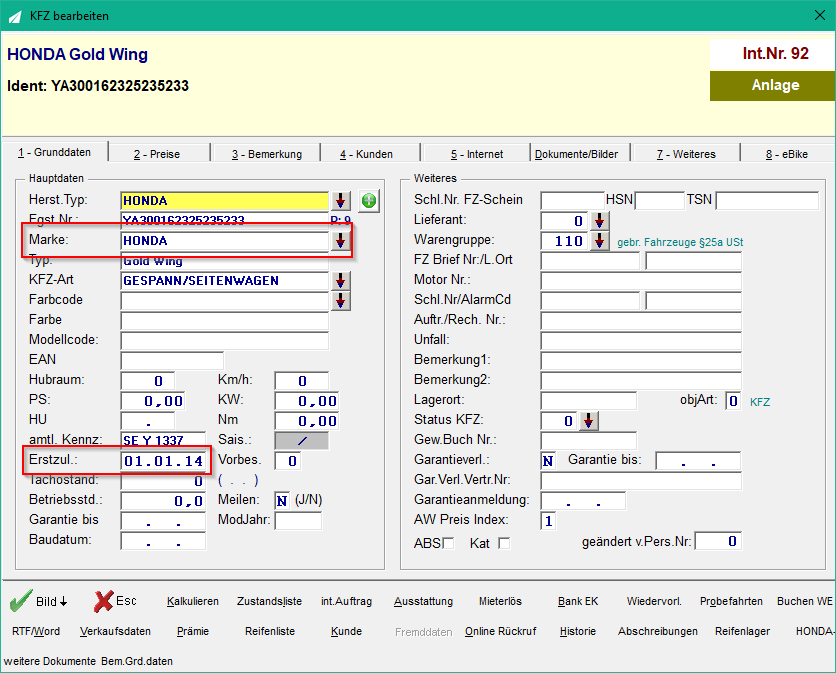Switch to the 8 - eBike tab
This screenshot has height=673, width=836.
pyautogui.click(x=787, y=154)
